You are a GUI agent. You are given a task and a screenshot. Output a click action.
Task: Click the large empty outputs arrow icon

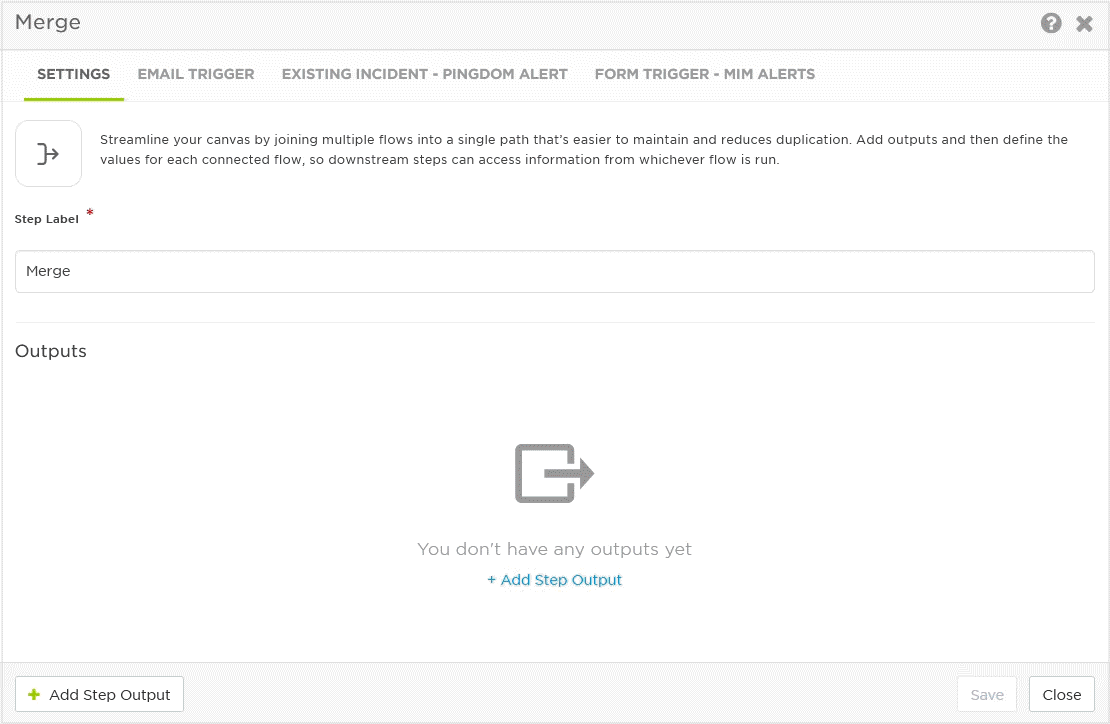pos(554,473)
